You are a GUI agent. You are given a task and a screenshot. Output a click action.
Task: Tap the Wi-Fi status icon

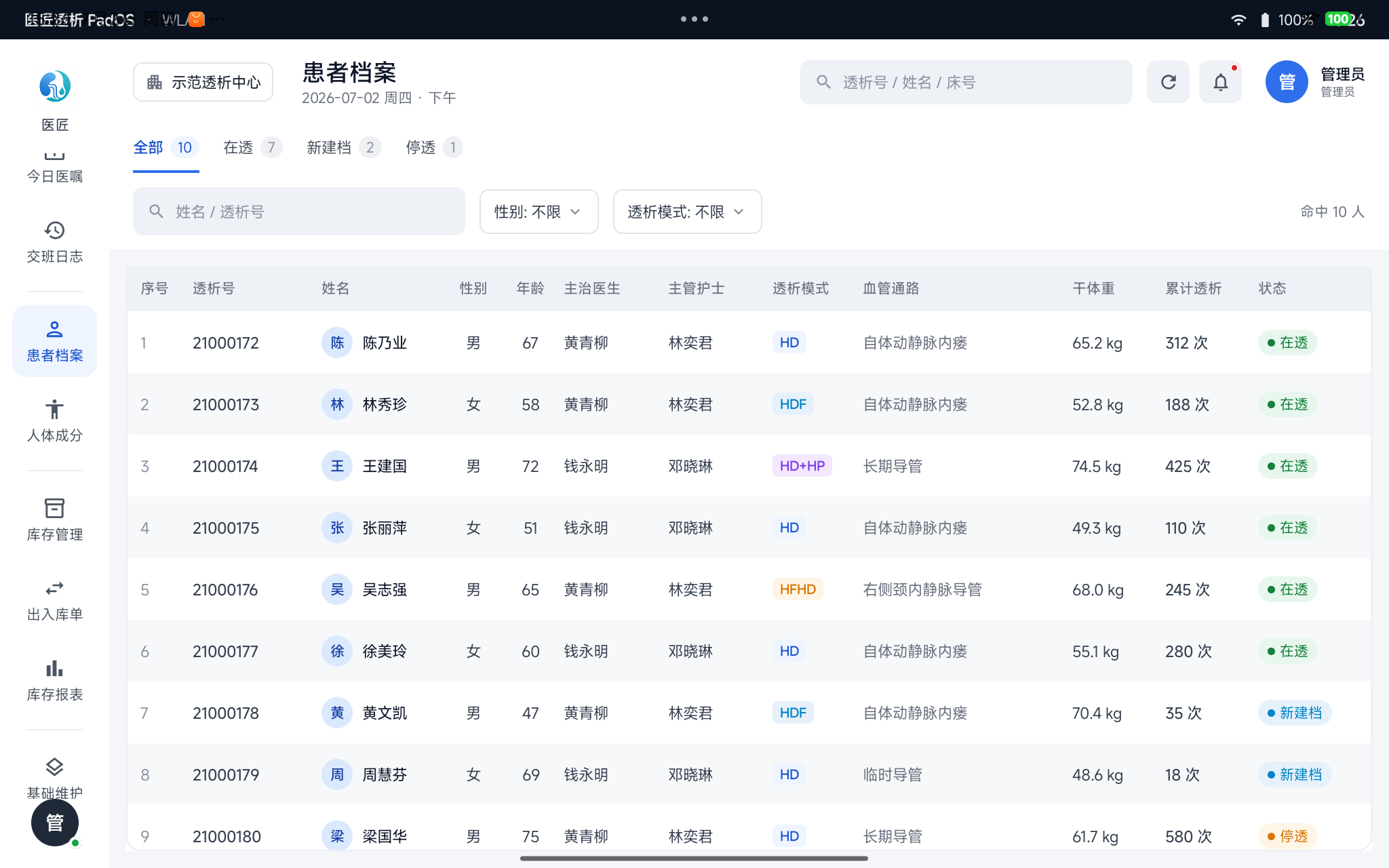tap(1238, 20)
